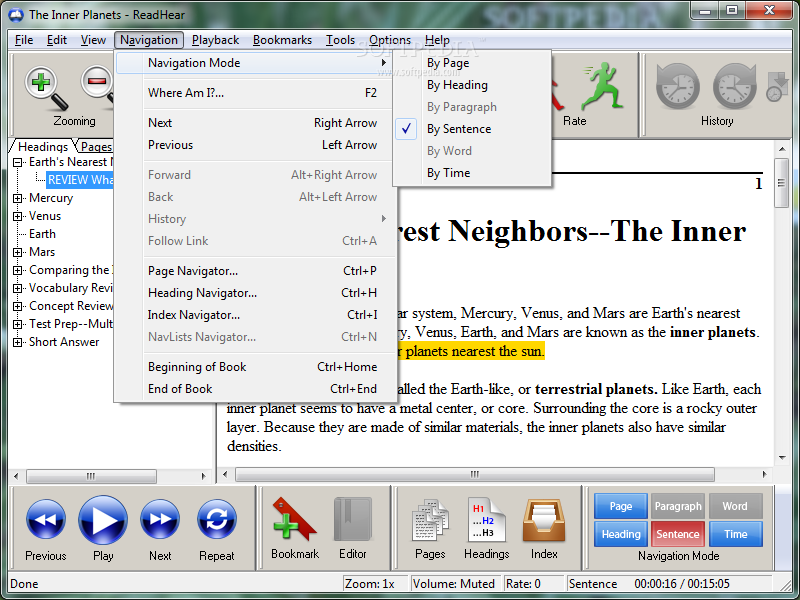Switch to the Headings tab
Screen dimensions: 800x600
click(42, 147)
